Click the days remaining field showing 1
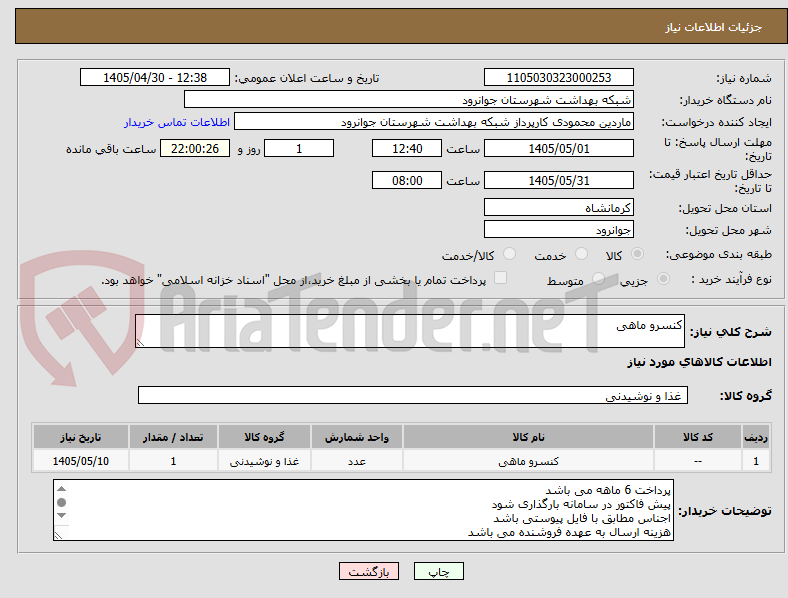 tap(299, 148)
